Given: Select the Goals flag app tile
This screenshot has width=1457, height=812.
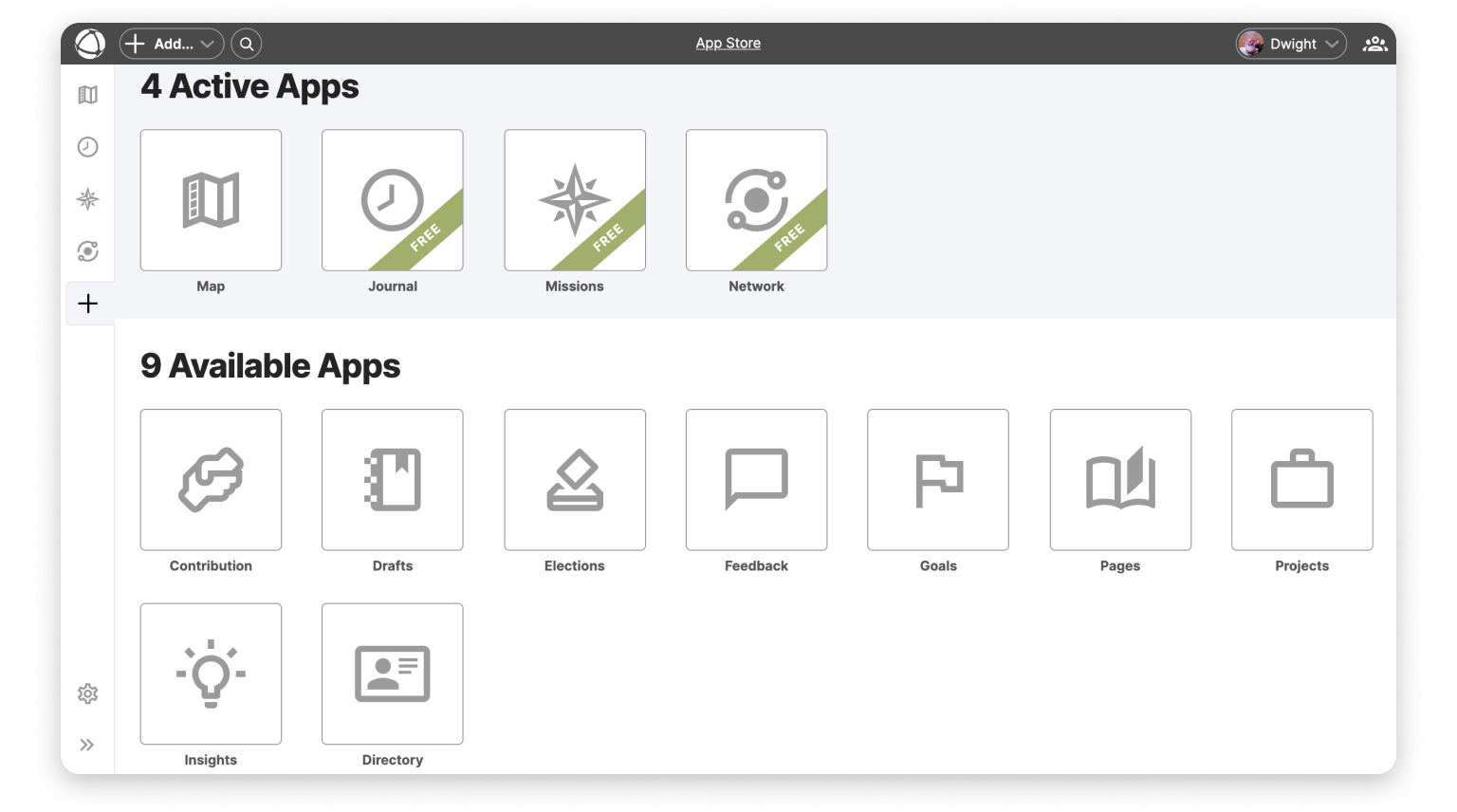Looking at the screenshot, I should [938, 480].
